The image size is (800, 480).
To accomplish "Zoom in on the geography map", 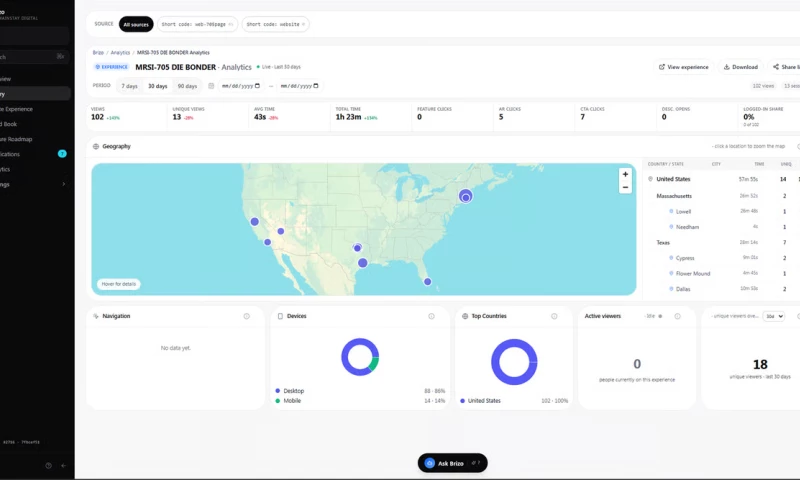I will (x=625, y=174).
